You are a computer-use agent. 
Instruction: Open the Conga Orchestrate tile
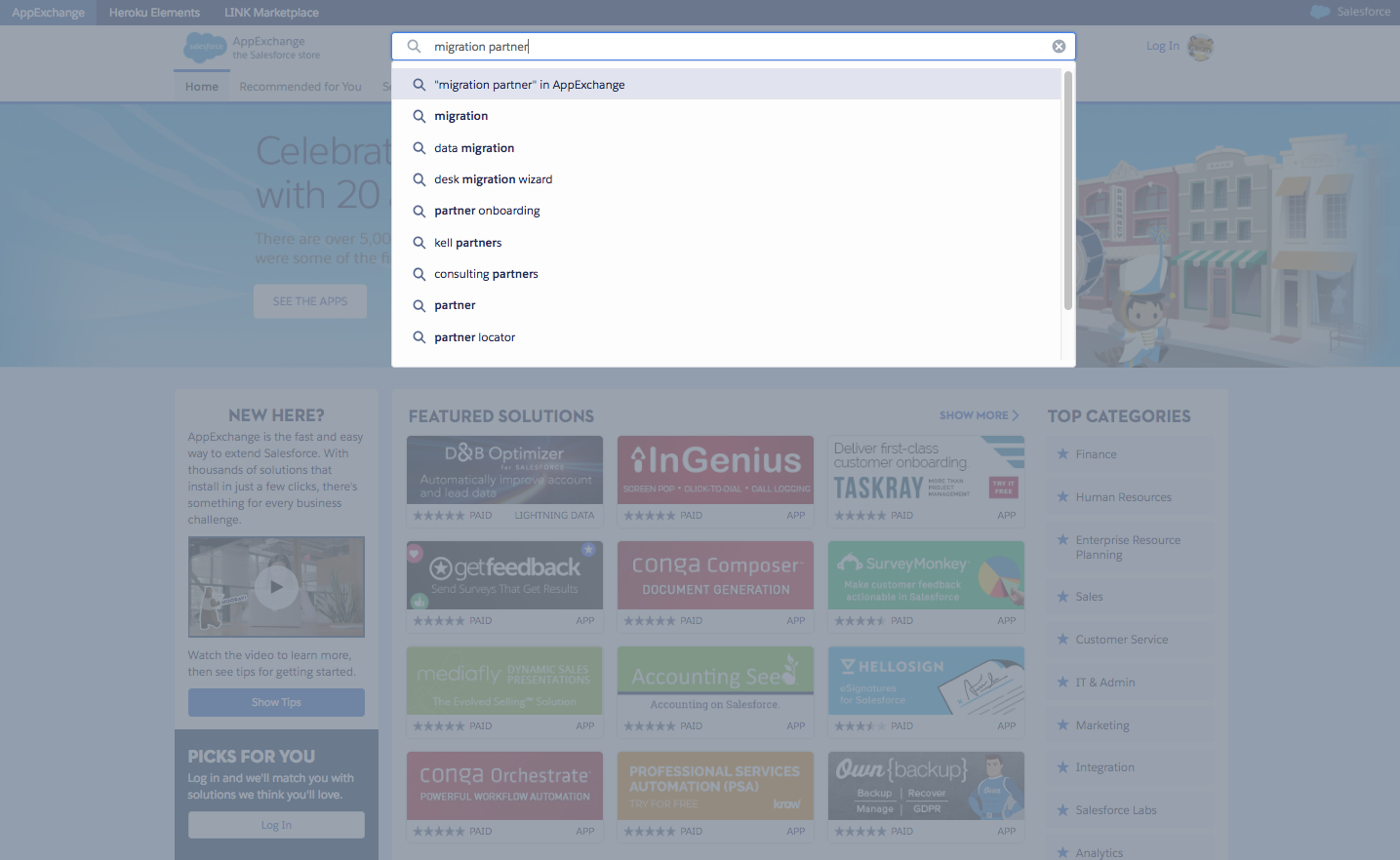[504, 797]
